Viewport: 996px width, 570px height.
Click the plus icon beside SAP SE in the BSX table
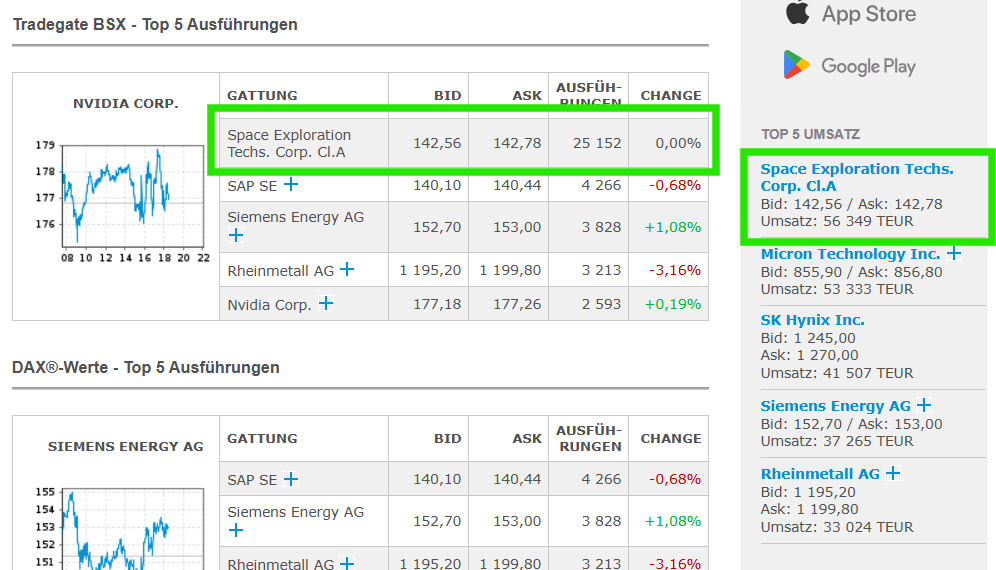pyautogui.click(x=291, y=185)
